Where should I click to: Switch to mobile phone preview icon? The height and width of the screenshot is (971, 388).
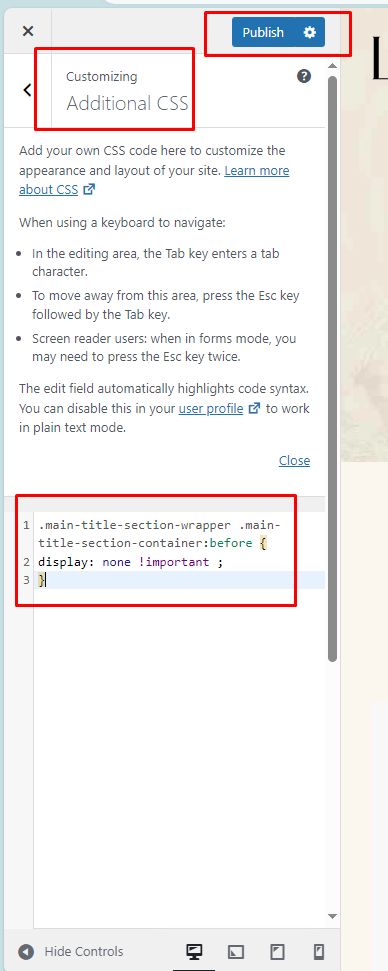(319, 952)
